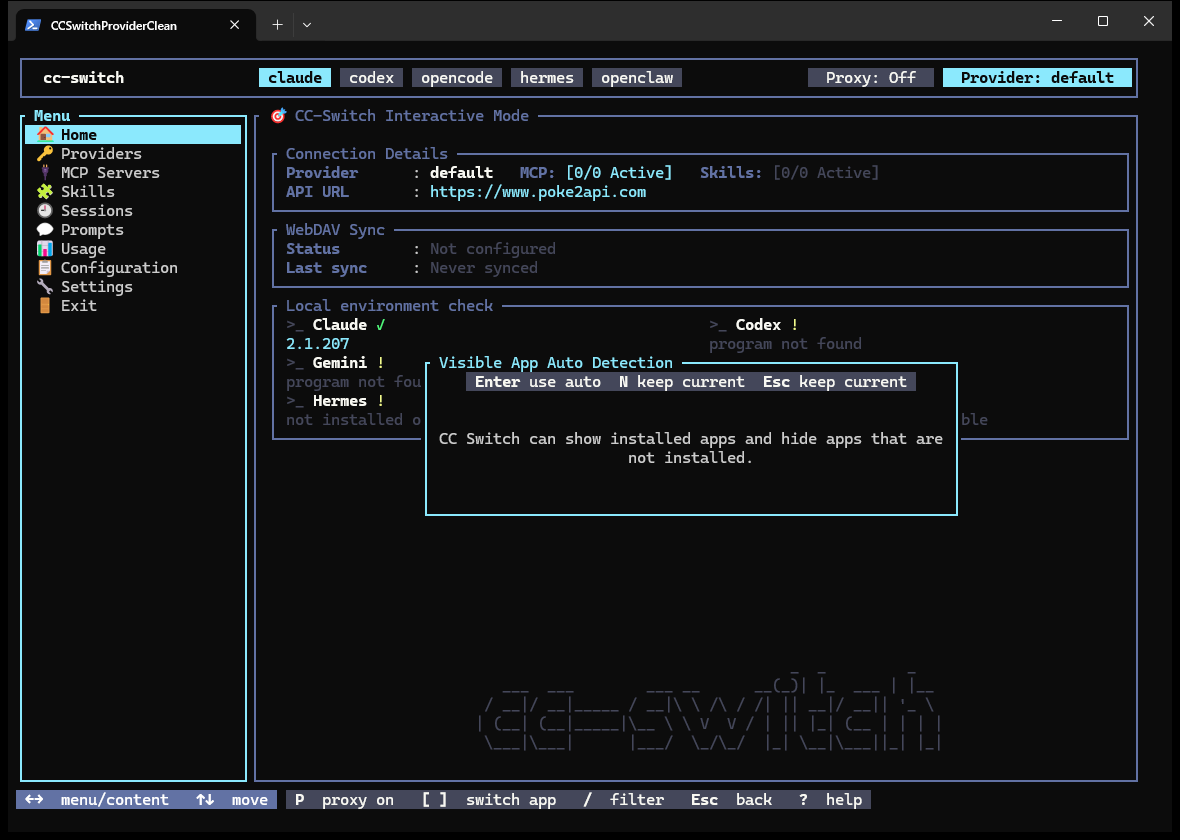The width and height of the screenshot is (1180, 840).
Task: Click the 'Not configured' WebDAV status
Action: (x=493, y=248)
